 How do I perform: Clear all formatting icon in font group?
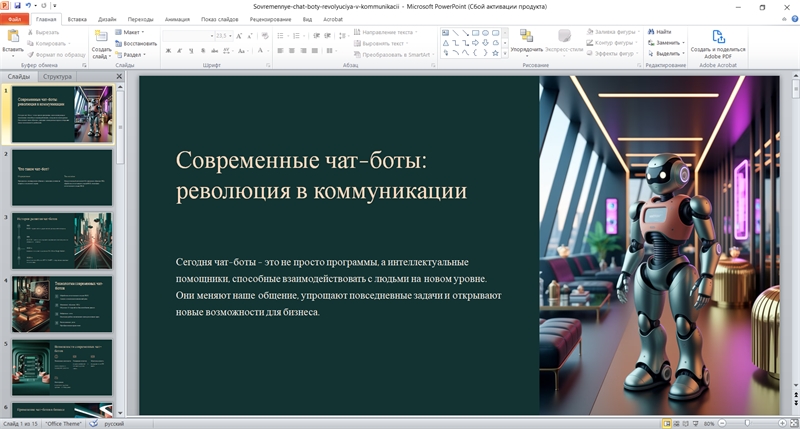(x=265, y=36)
